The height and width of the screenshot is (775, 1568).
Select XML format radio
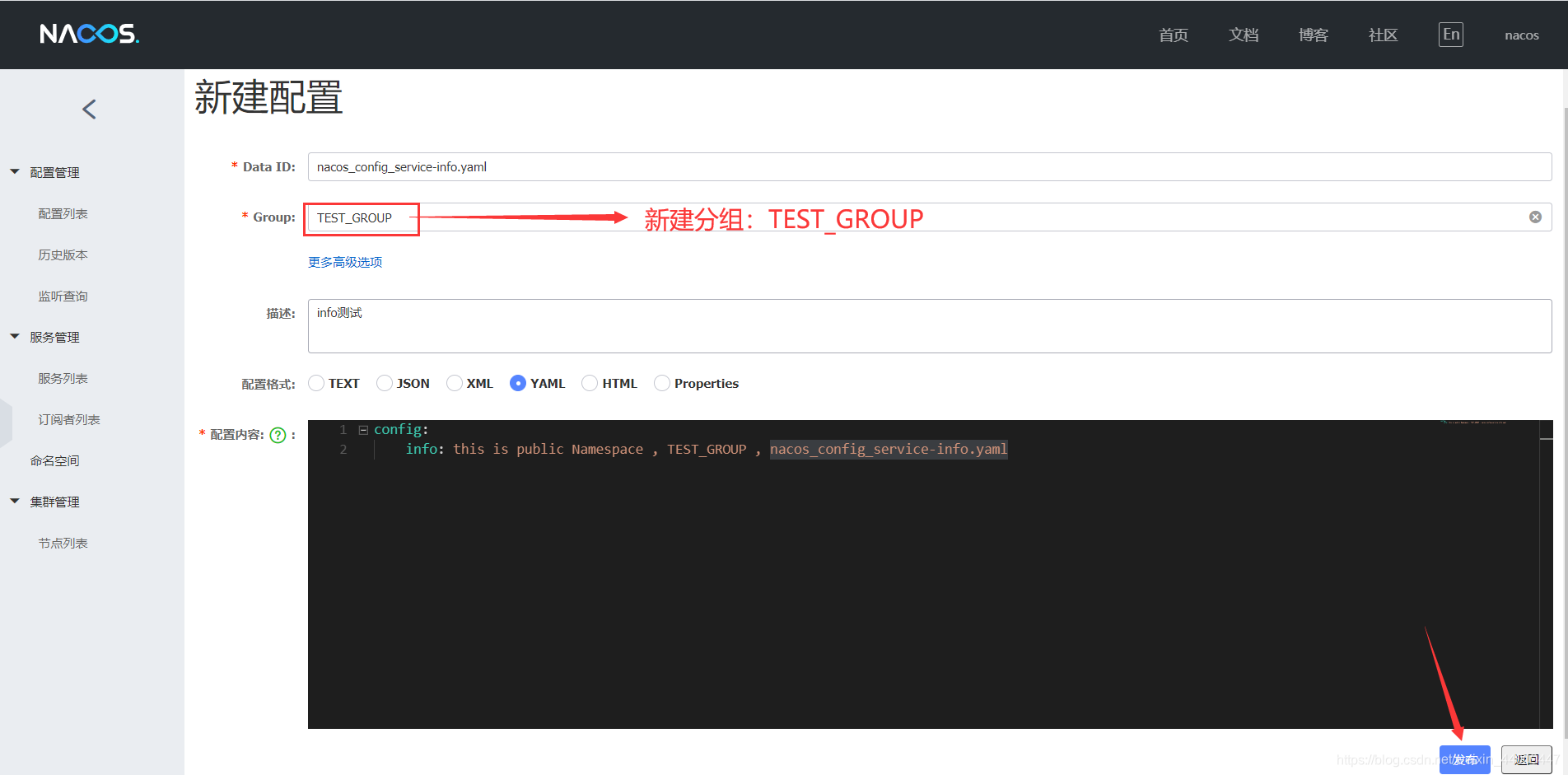pyautogui.click(x=455, y=383)
